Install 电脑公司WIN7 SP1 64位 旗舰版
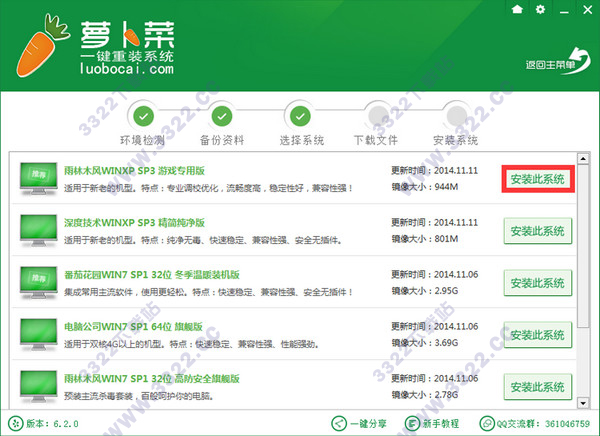 (538, 335)
